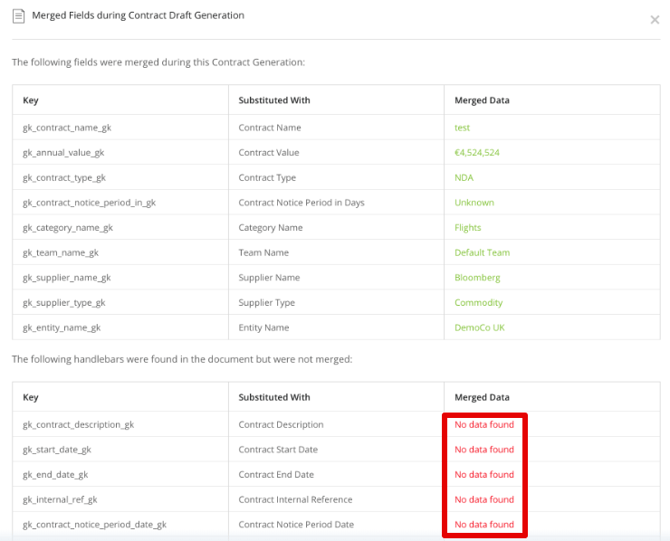Click 'No data found' for Contract Description

484,425
